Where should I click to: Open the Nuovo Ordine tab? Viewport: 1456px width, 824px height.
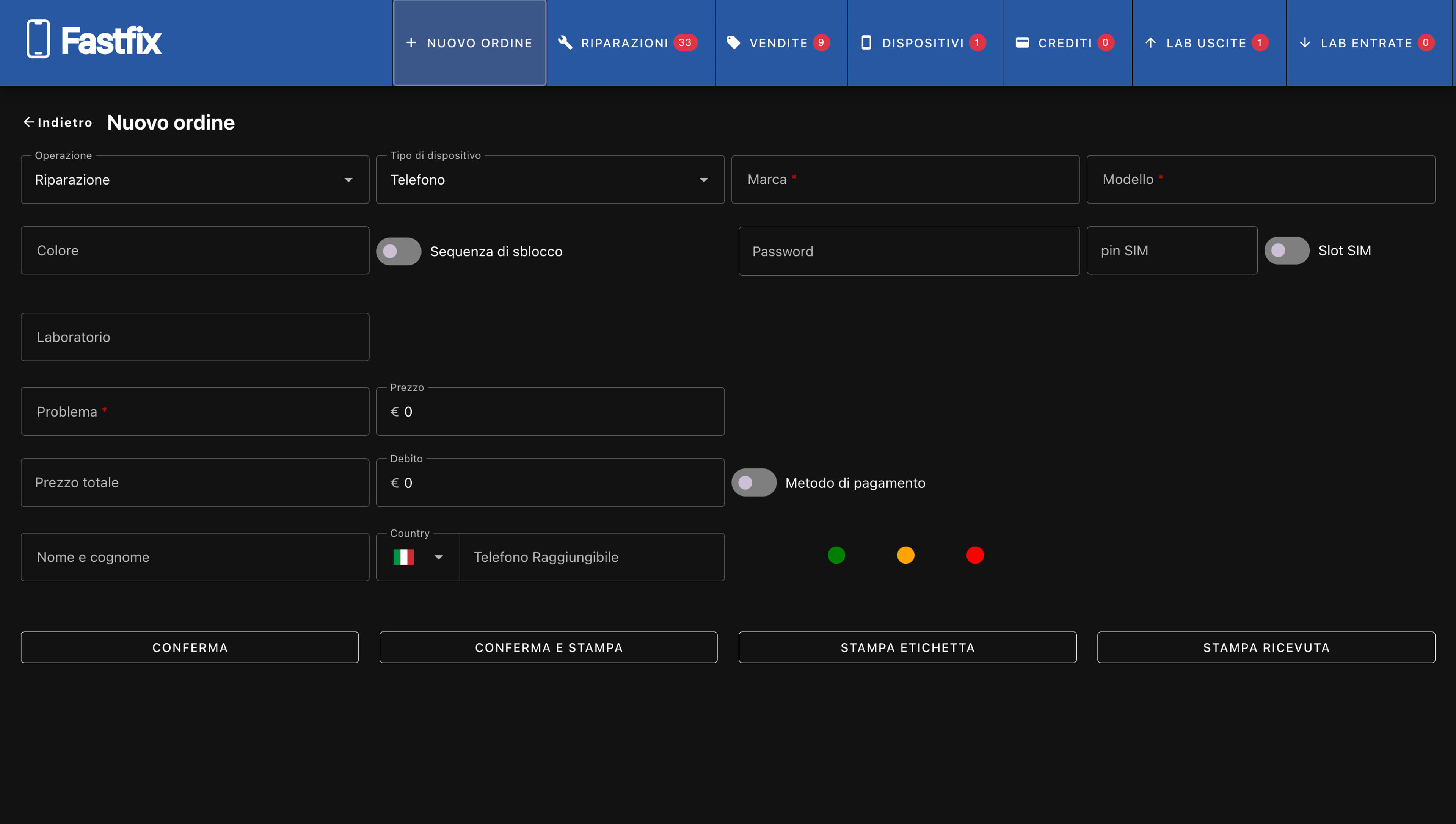click(x=470, y=43)
